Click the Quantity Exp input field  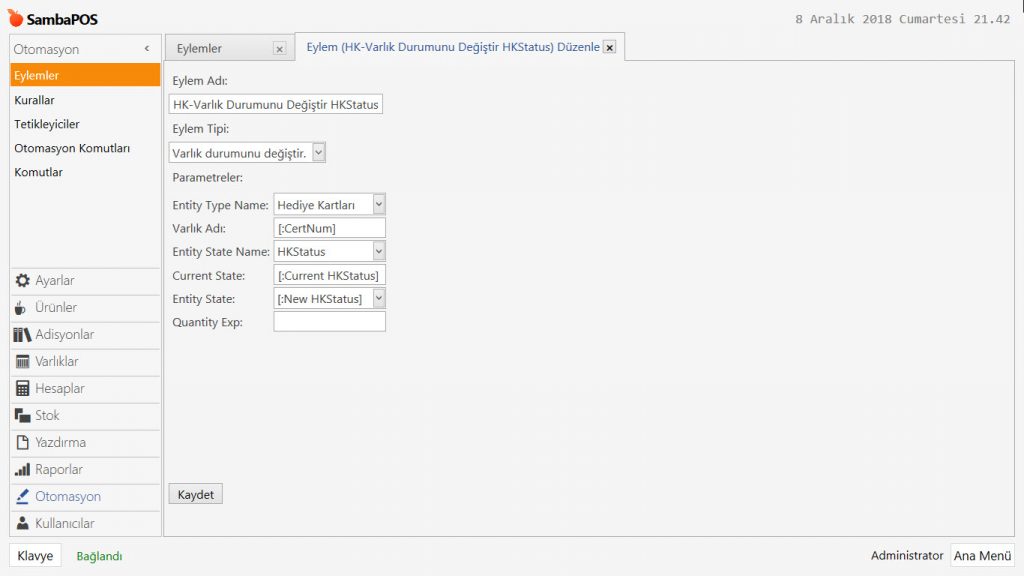(x=329, y=322)
